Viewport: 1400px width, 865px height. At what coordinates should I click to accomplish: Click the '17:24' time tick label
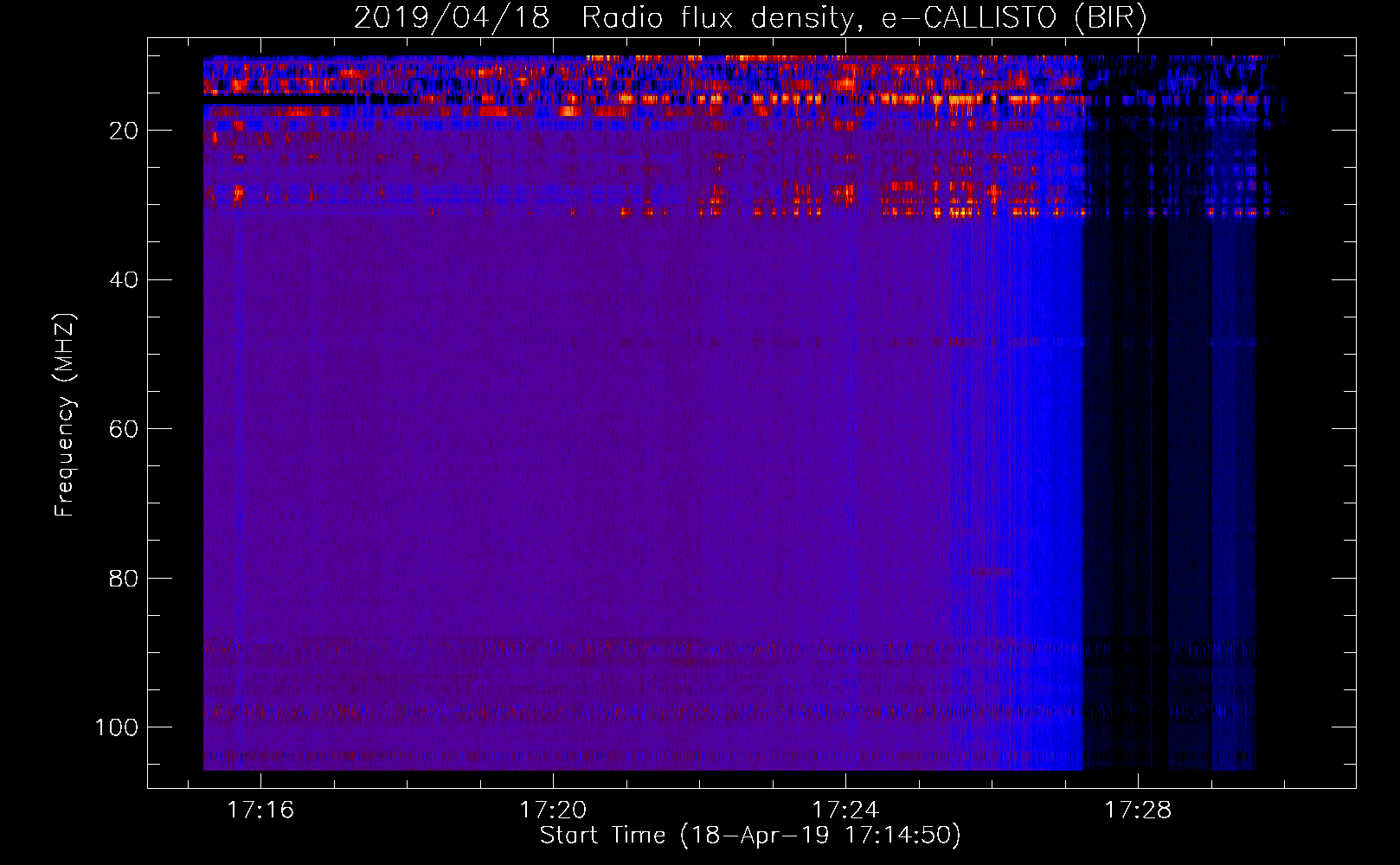[845, 811]
